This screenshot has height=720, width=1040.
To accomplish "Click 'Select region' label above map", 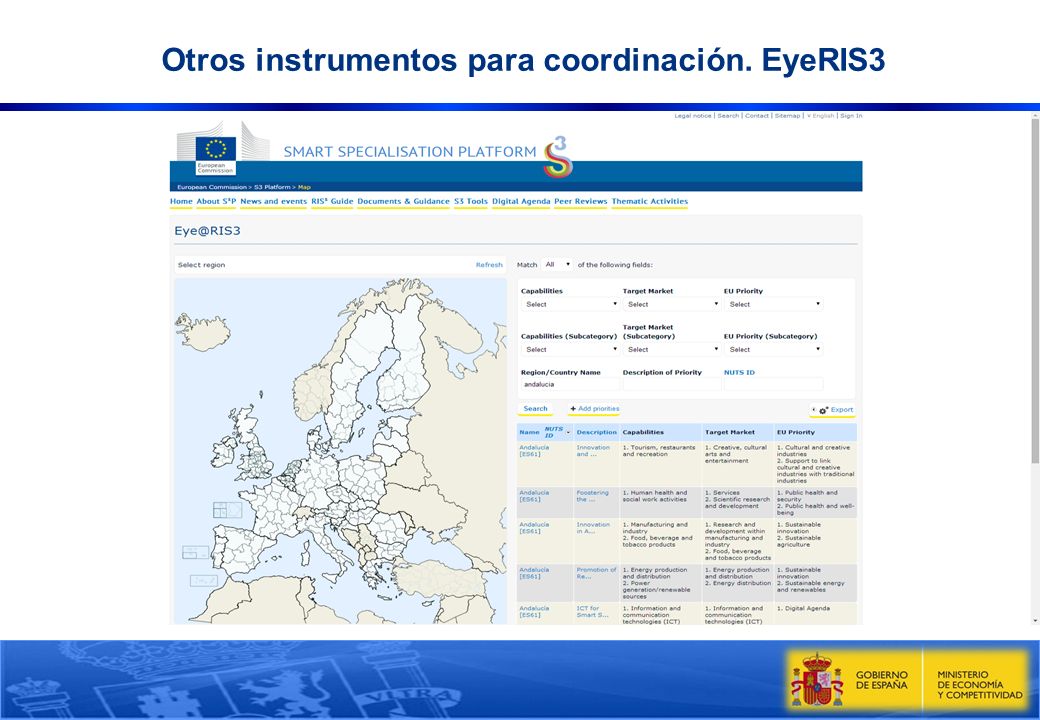I will pyautogui.click(x=201, y=265).
